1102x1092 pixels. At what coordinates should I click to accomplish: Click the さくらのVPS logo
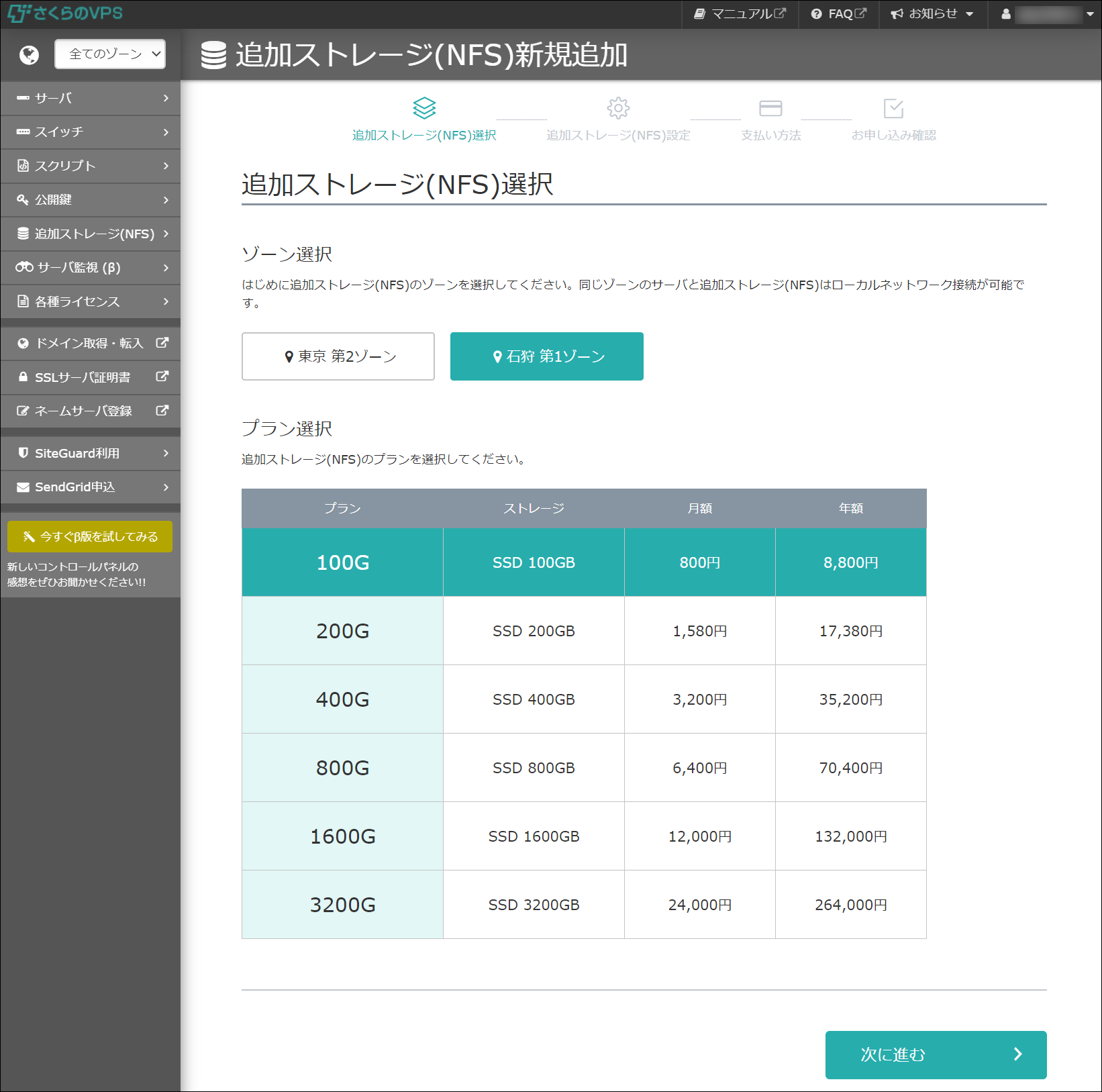coord(65,13)
